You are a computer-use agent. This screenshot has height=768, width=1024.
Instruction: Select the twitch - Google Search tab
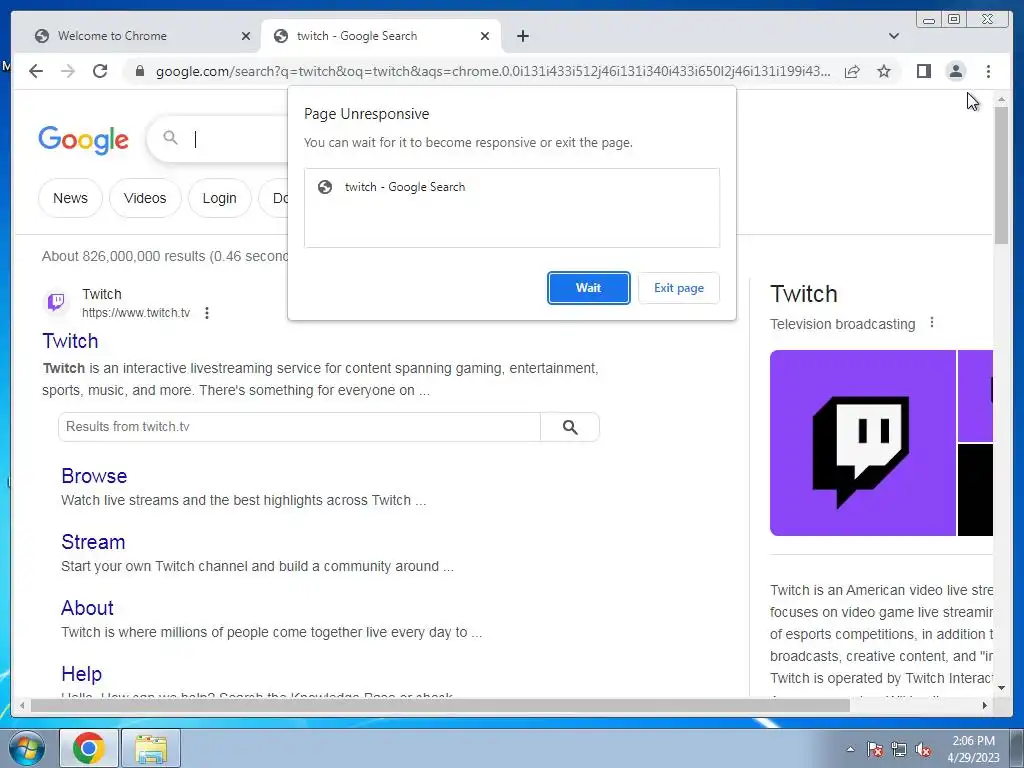[381, 36]
